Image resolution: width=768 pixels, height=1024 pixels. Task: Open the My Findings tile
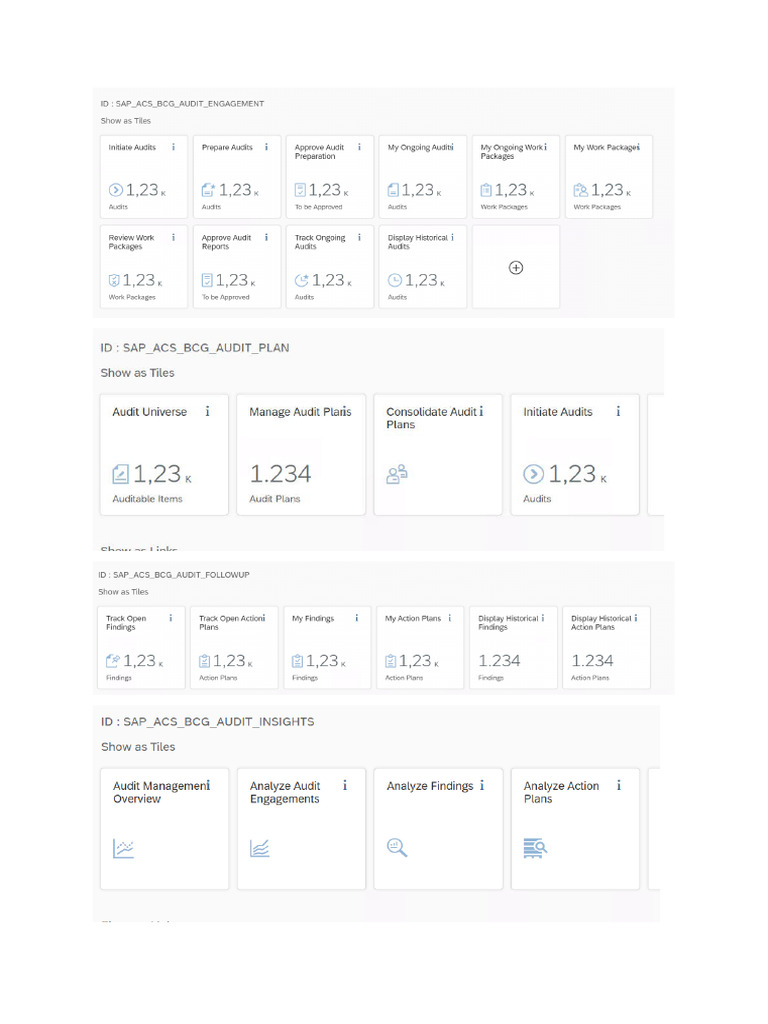[327, 647]
